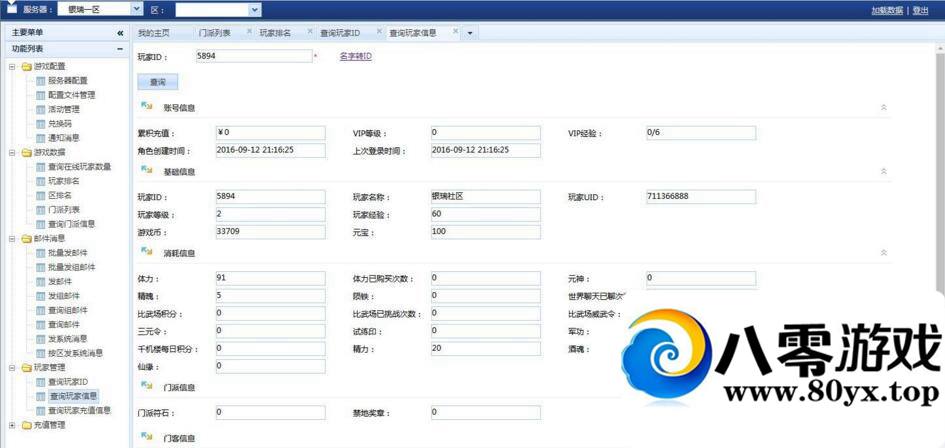
Task: Open 查询门派信息 tree entry
Action: (x=72, y=224)
